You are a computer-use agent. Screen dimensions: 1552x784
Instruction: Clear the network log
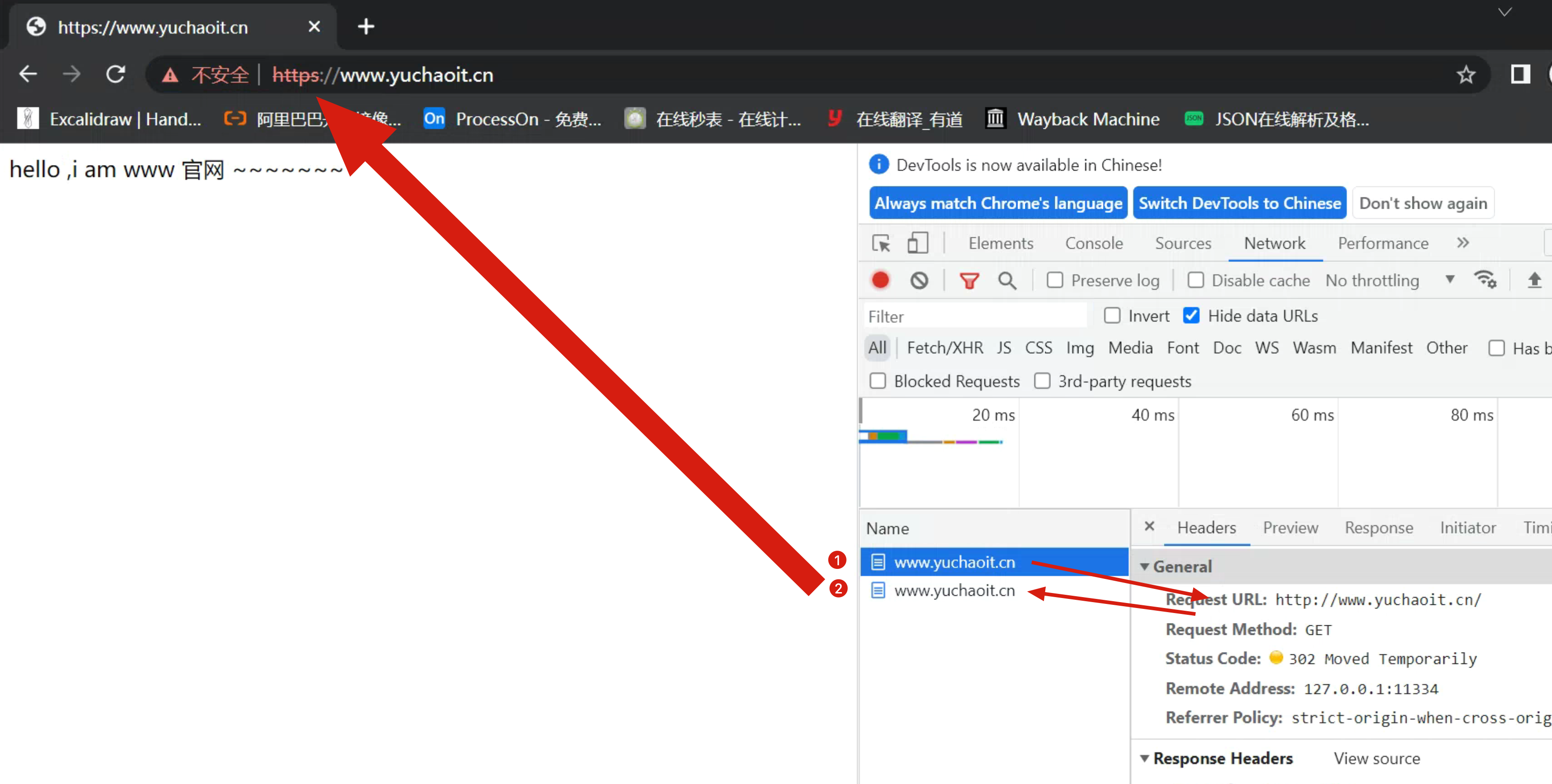[919, 280]
